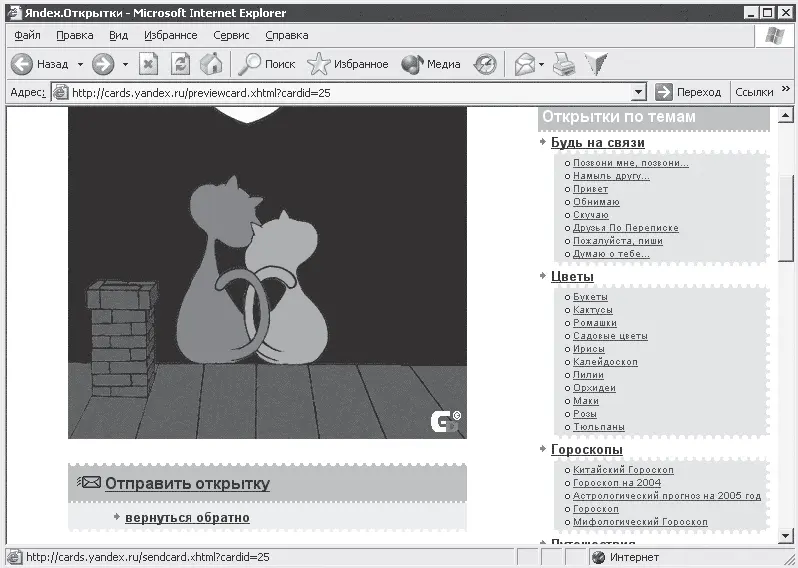Viewport: 798px width, 568px height.
Task: Open the Файл menu
Action: [x=27, y=35]
